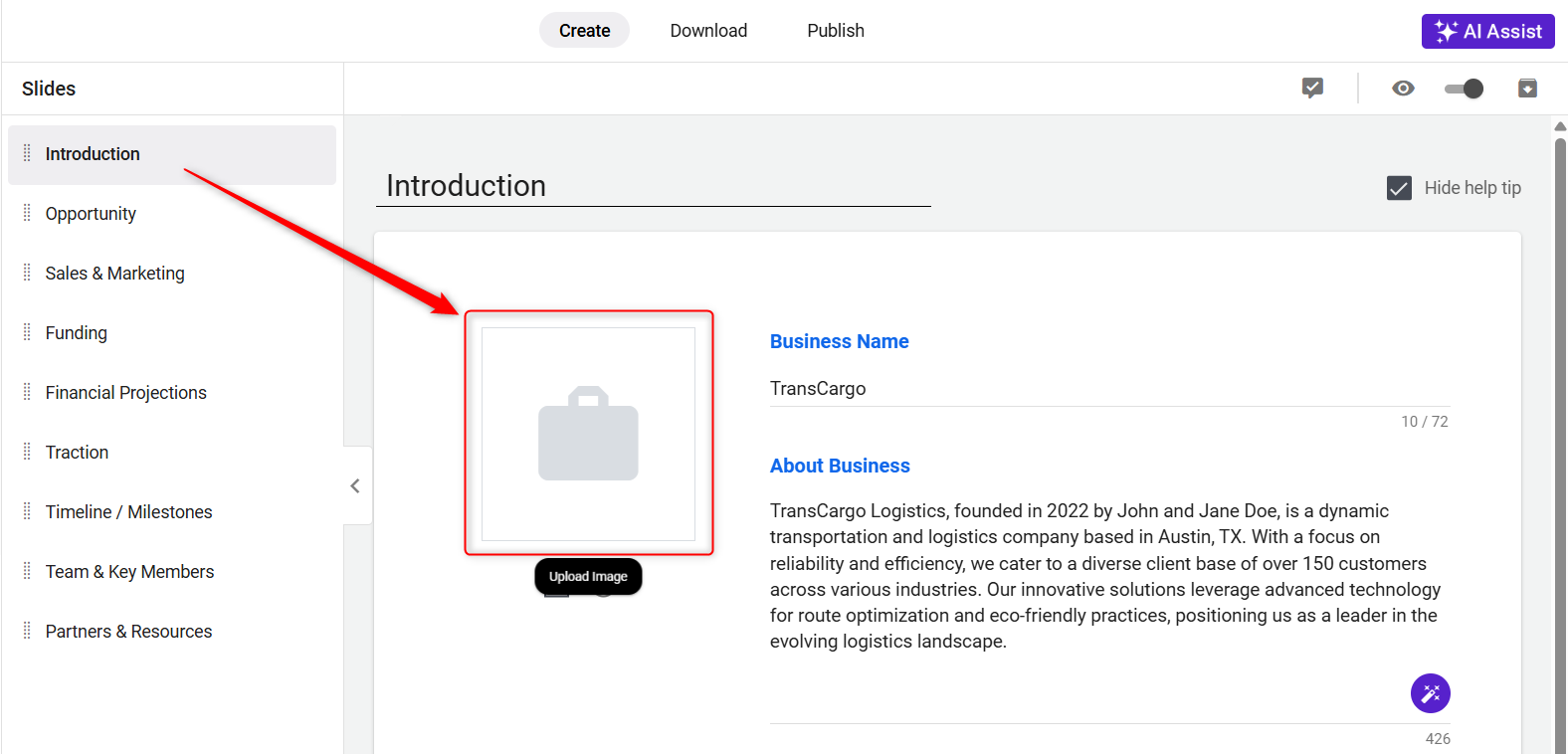Select the Financial Projections slide
This screenshot has width=1568, height=754.
pyautogui.click(x=172, y=393)
